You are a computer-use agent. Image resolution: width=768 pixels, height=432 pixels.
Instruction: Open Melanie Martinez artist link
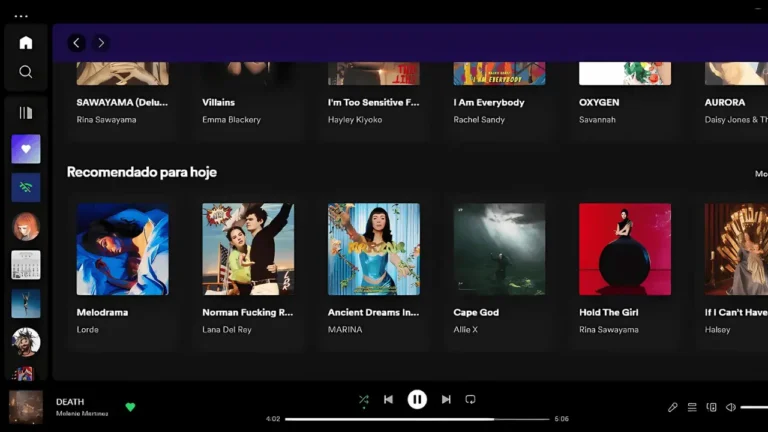point(82,414)
